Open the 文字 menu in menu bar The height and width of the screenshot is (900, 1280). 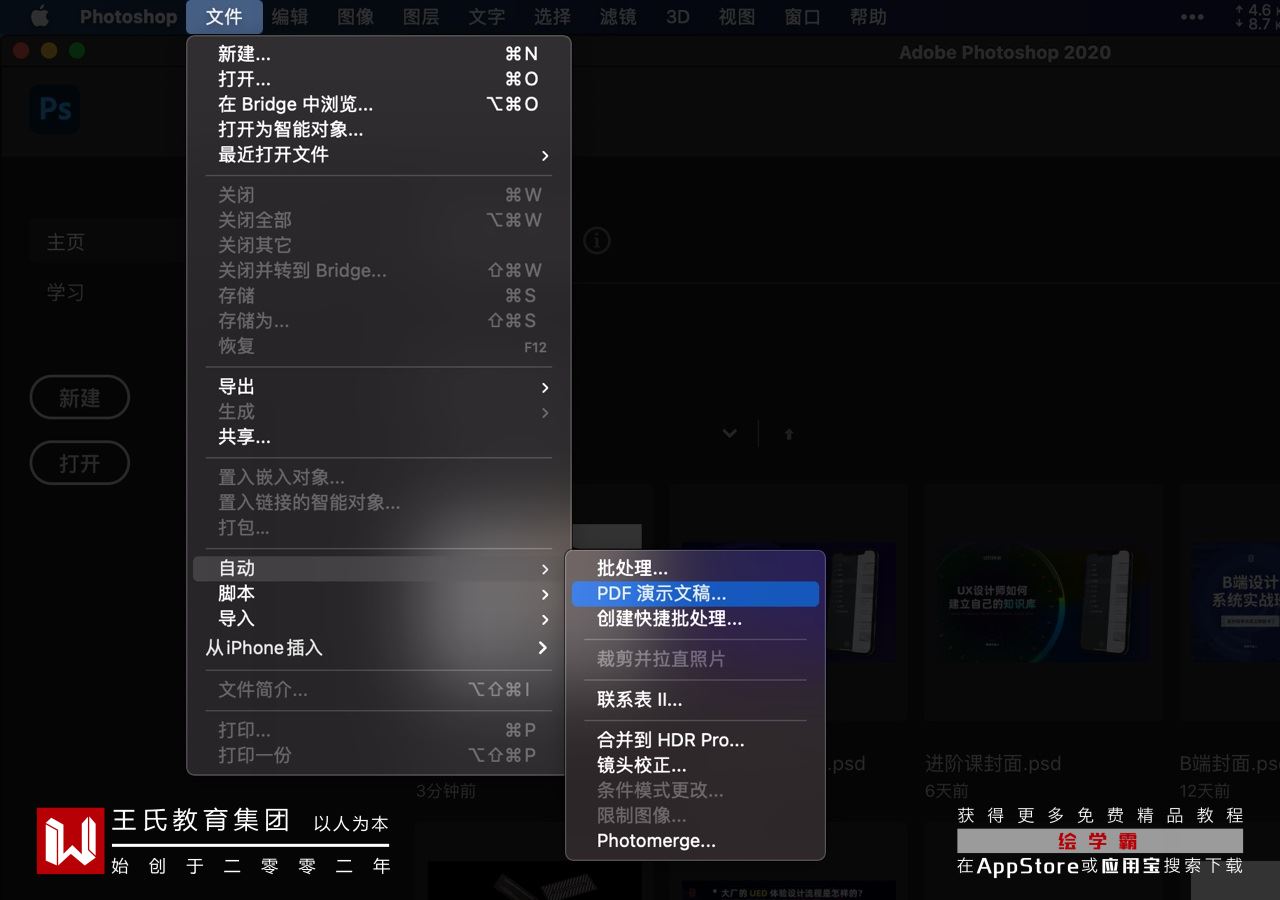tap(487, 17)
